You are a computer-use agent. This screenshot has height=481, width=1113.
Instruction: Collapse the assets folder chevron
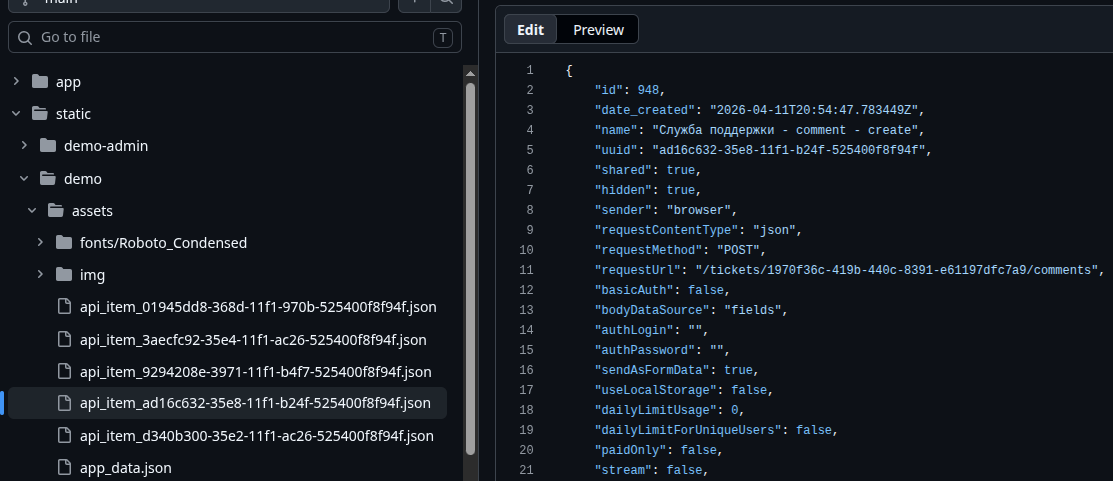coord(32,211)
